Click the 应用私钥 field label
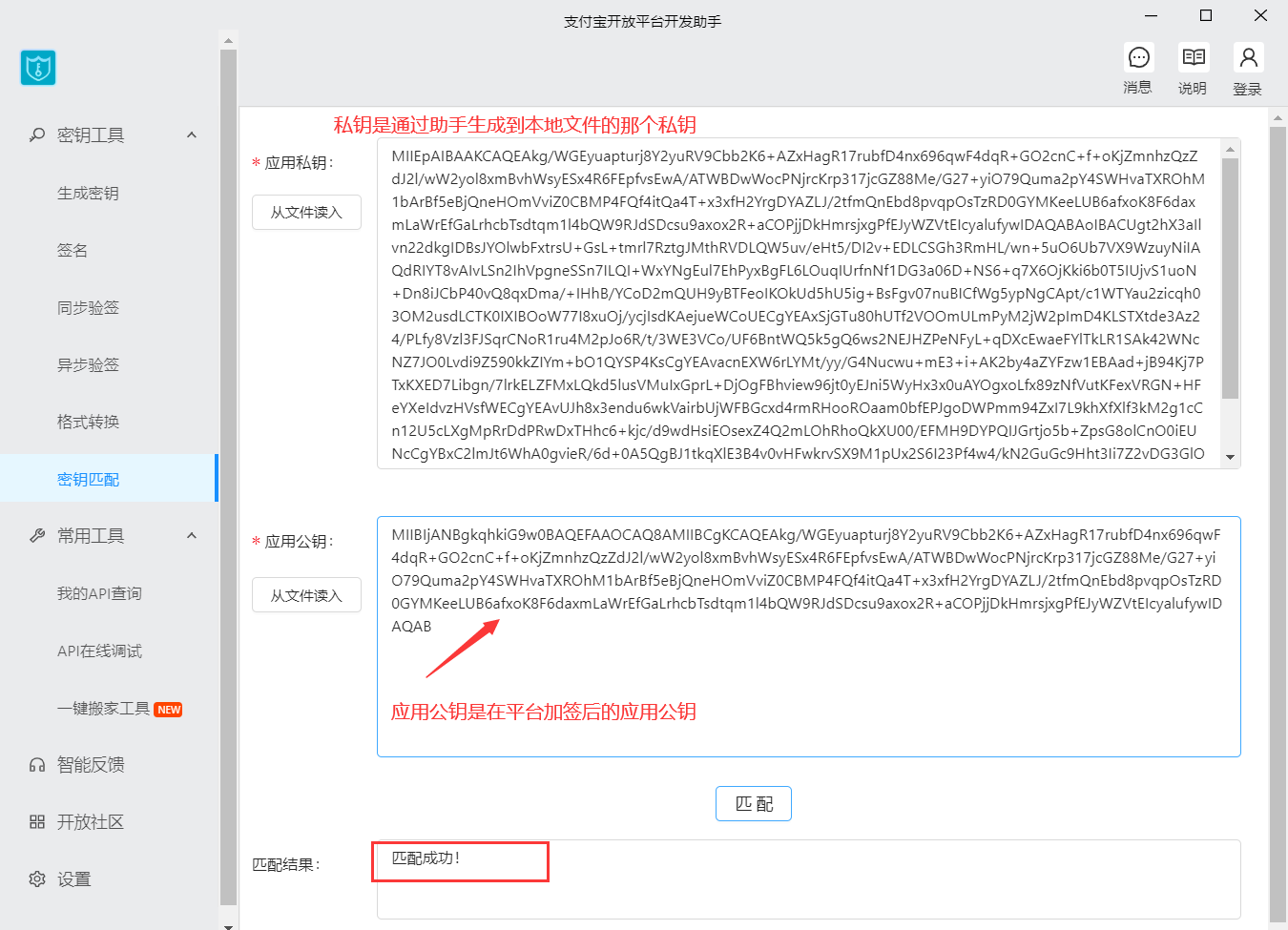 pyautogui.click(x=299, y=162)
